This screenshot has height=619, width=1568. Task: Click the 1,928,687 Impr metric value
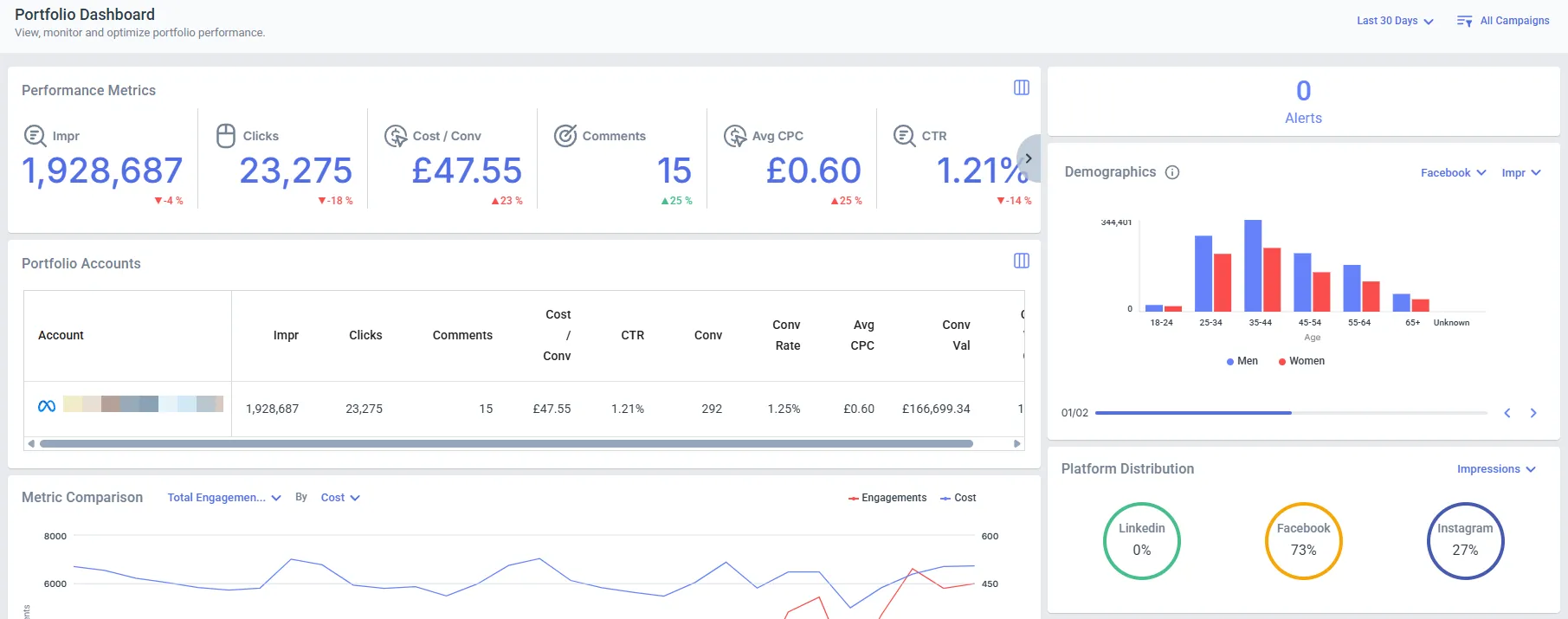[102, 171]
